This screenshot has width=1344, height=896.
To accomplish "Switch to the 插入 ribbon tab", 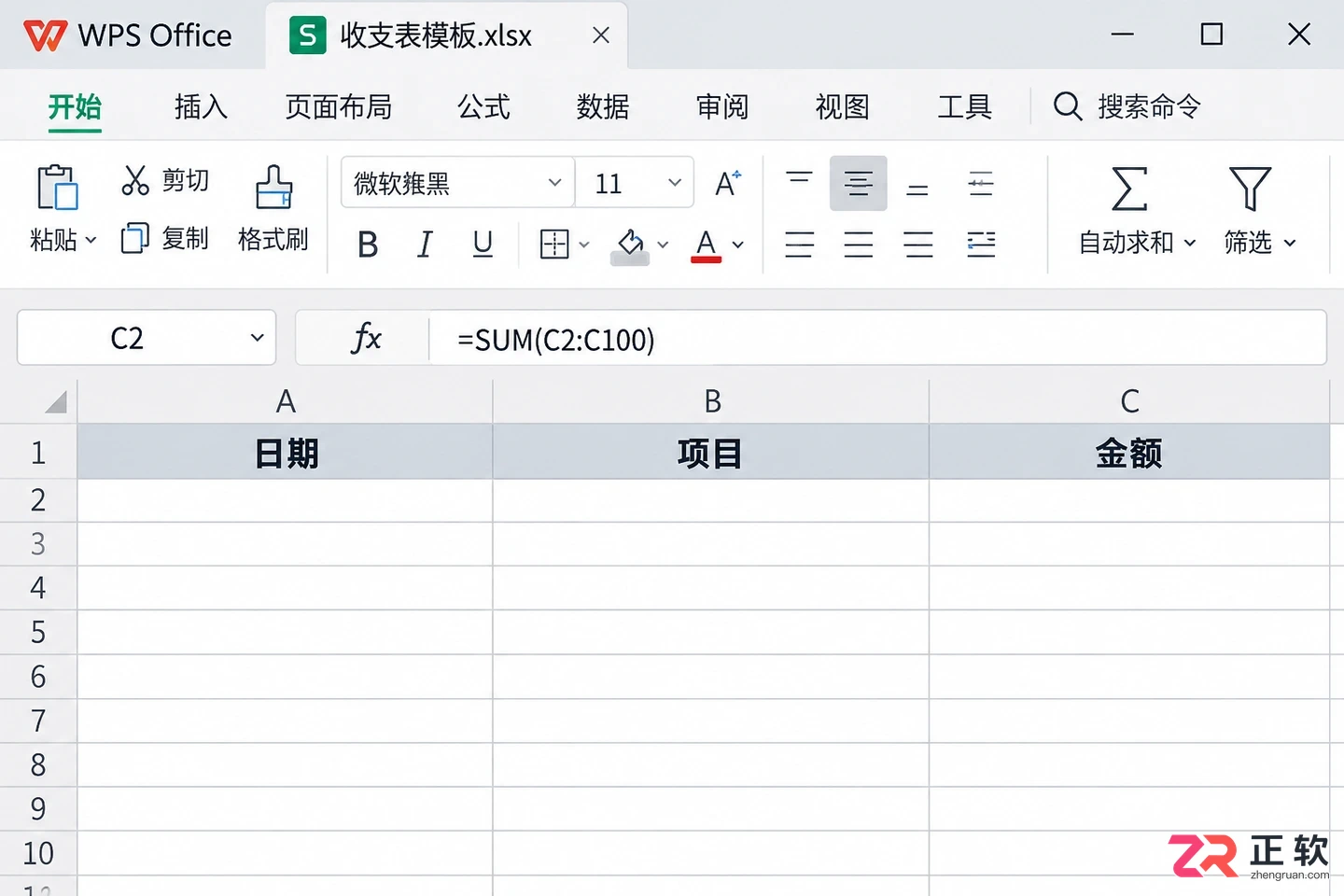I will [201, 106].
